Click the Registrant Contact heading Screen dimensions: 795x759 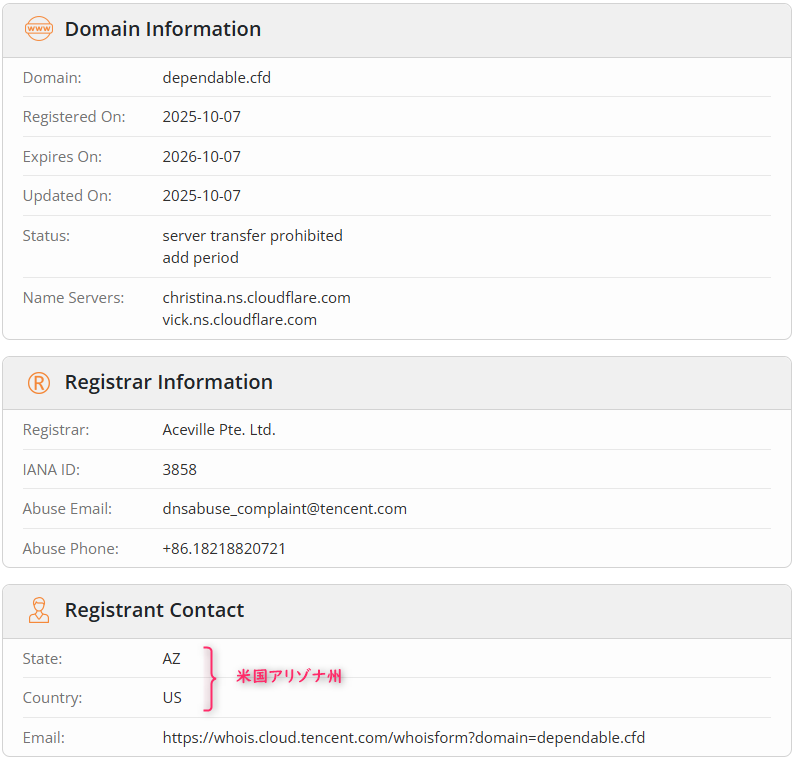(x=154, y=610)
